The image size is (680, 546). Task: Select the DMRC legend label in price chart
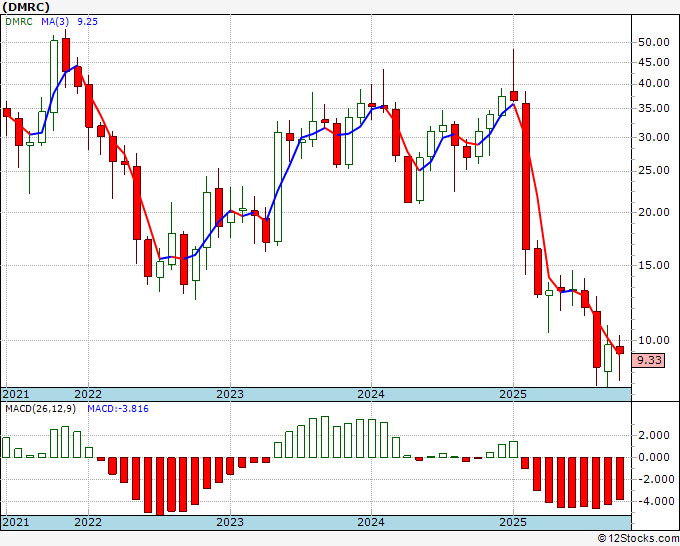click(19, 22)
